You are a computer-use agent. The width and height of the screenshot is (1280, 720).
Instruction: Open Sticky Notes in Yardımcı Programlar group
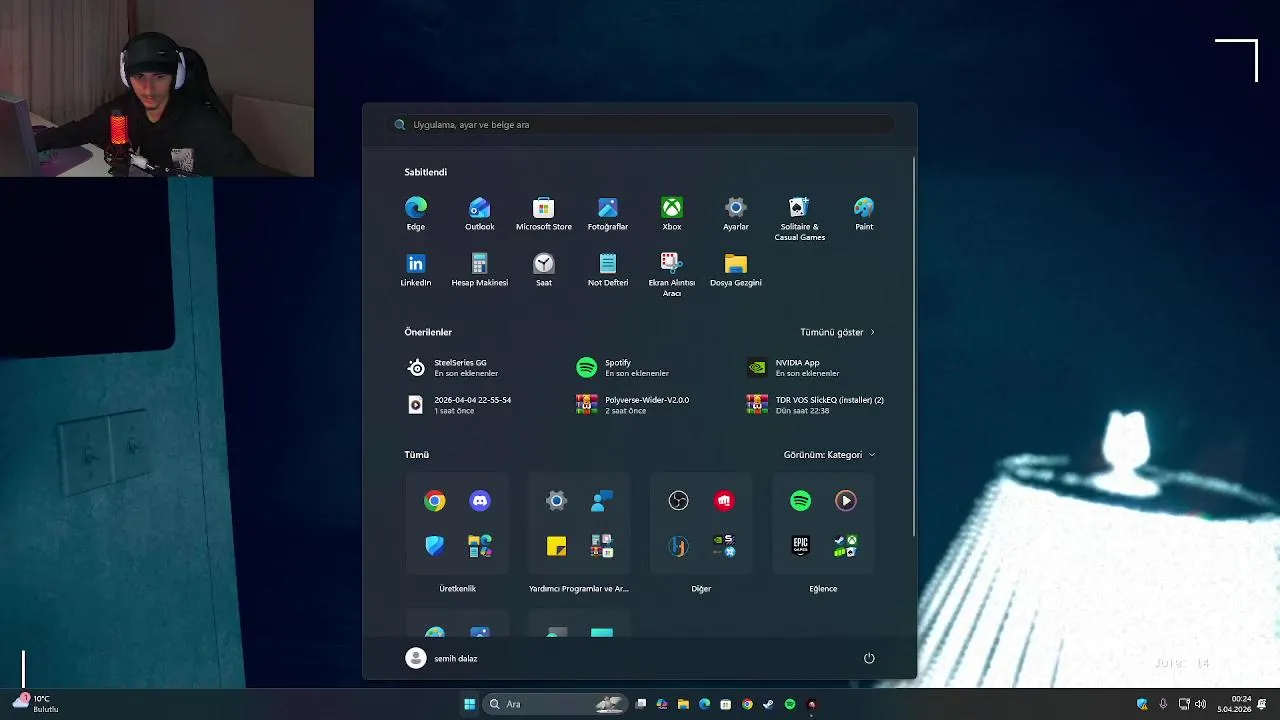tap(557, 546)
